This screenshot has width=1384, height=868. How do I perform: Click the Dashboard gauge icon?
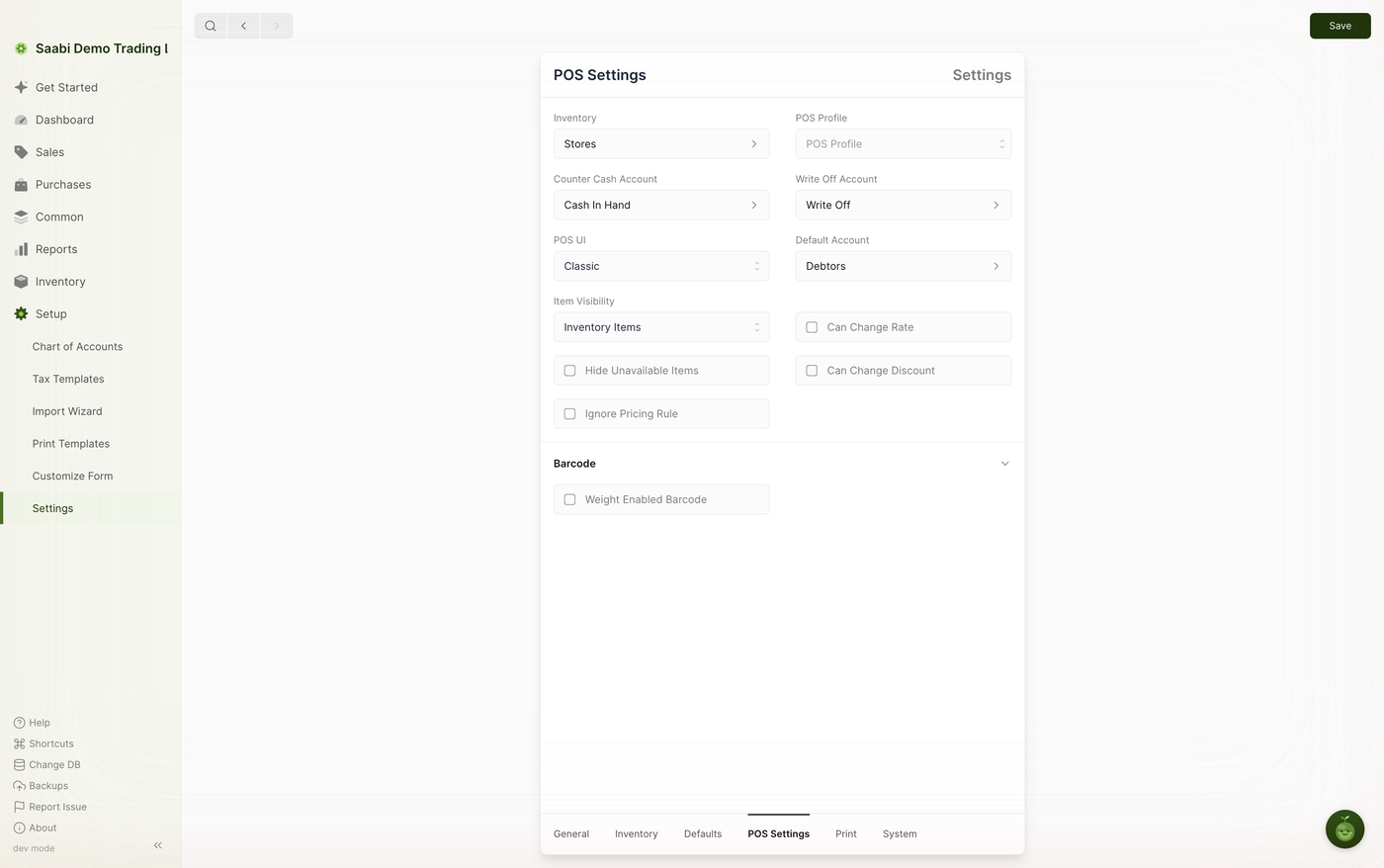tap(21, 120)
